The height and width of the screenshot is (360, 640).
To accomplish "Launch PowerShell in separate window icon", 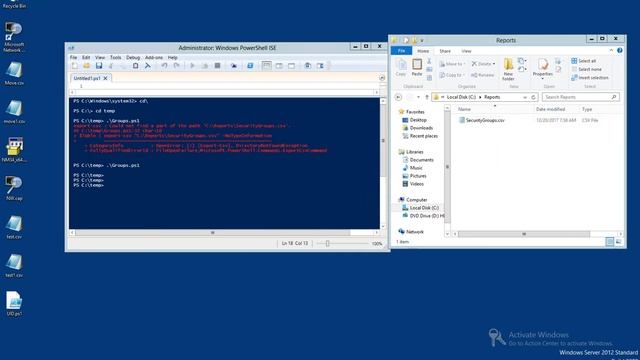I will coord(250,66).
